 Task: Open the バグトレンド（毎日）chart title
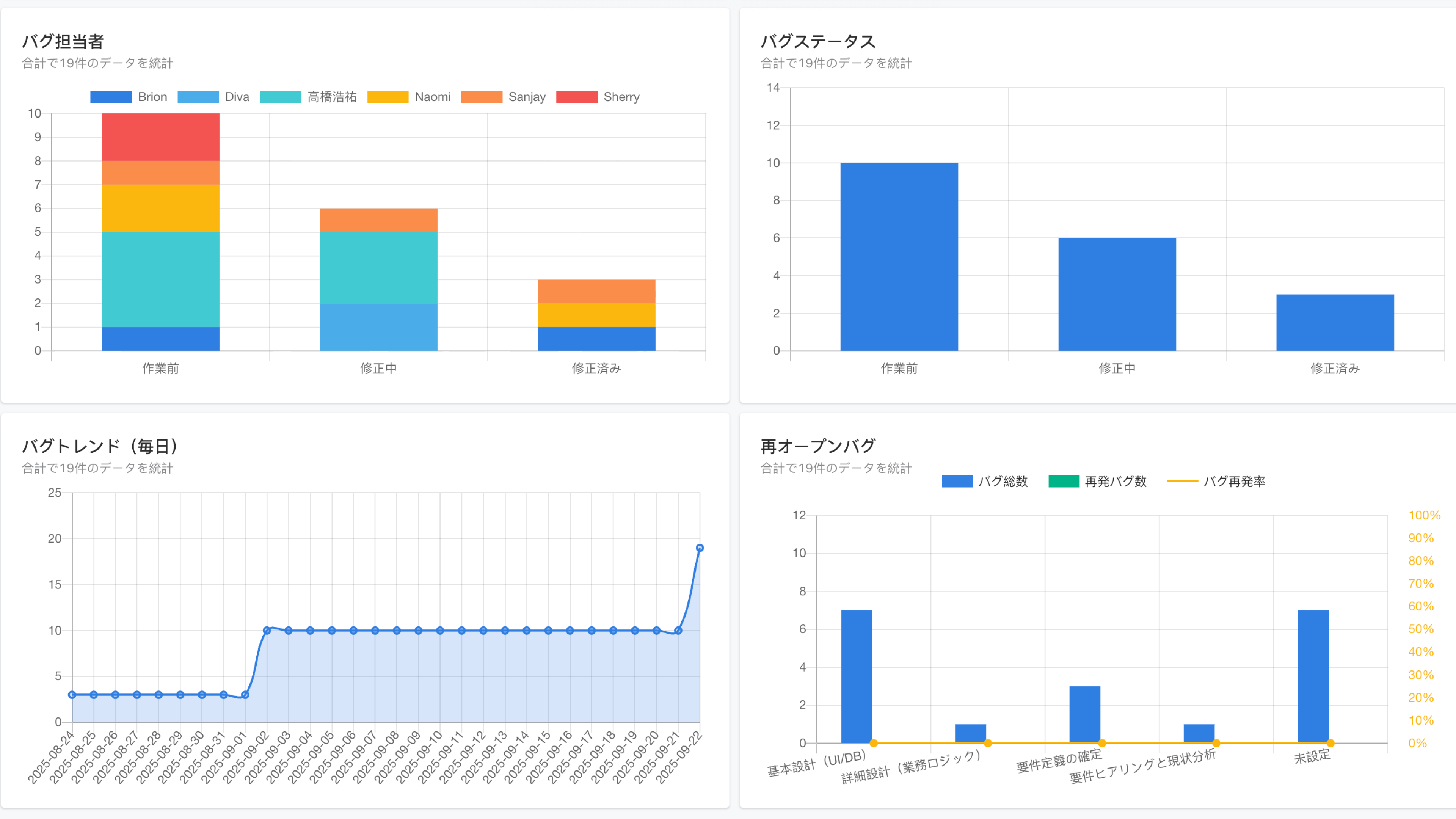click(100, 446)
